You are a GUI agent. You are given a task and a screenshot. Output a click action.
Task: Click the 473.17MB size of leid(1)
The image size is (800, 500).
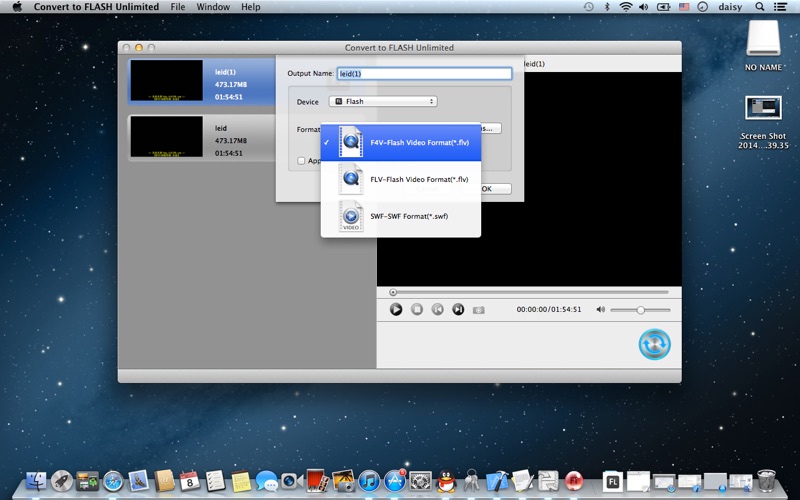[x=231, y=84]
